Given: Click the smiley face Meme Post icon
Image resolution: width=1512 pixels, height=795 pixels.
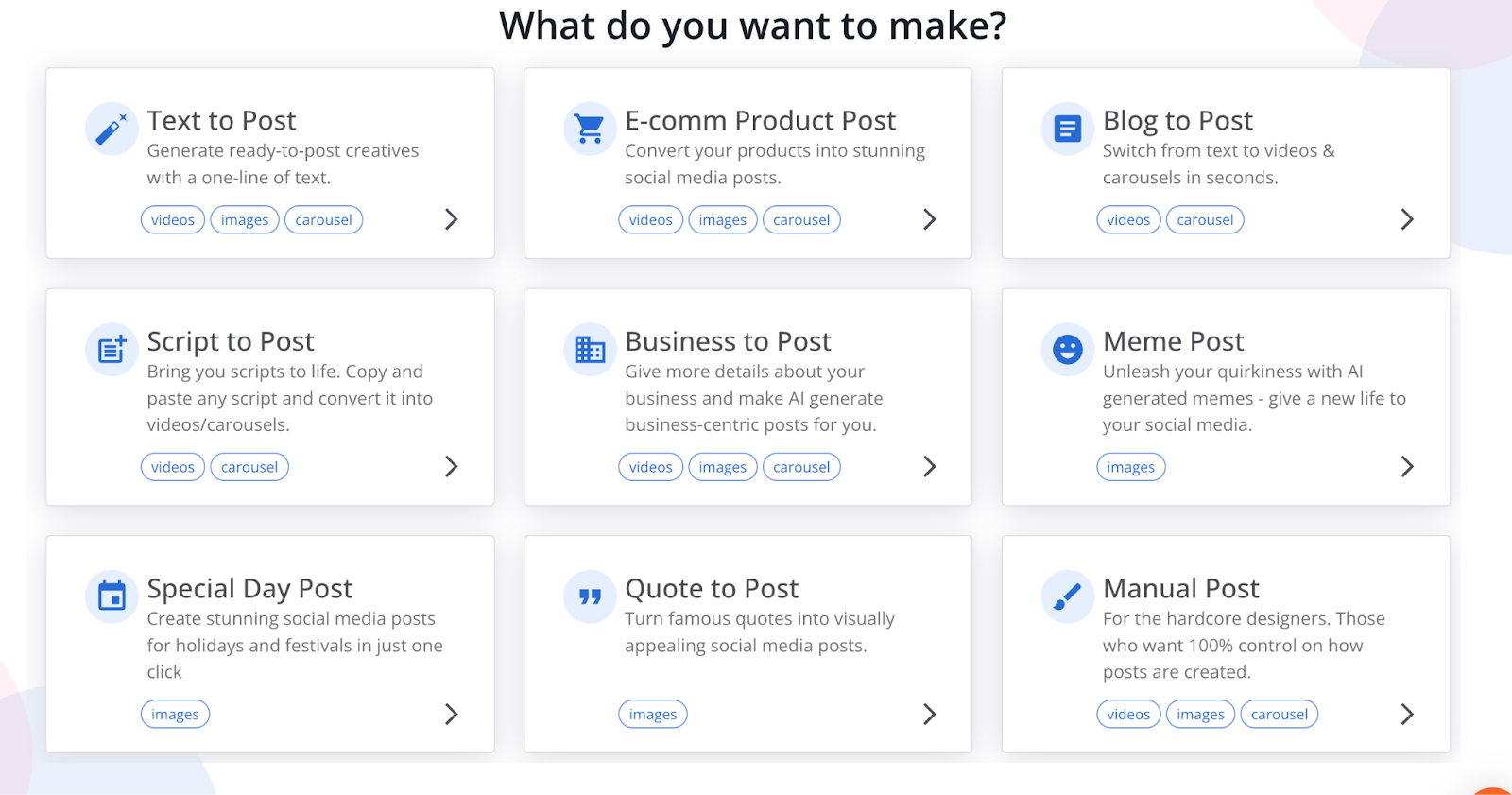Looking at the screenshot, I should [1068, 350].
